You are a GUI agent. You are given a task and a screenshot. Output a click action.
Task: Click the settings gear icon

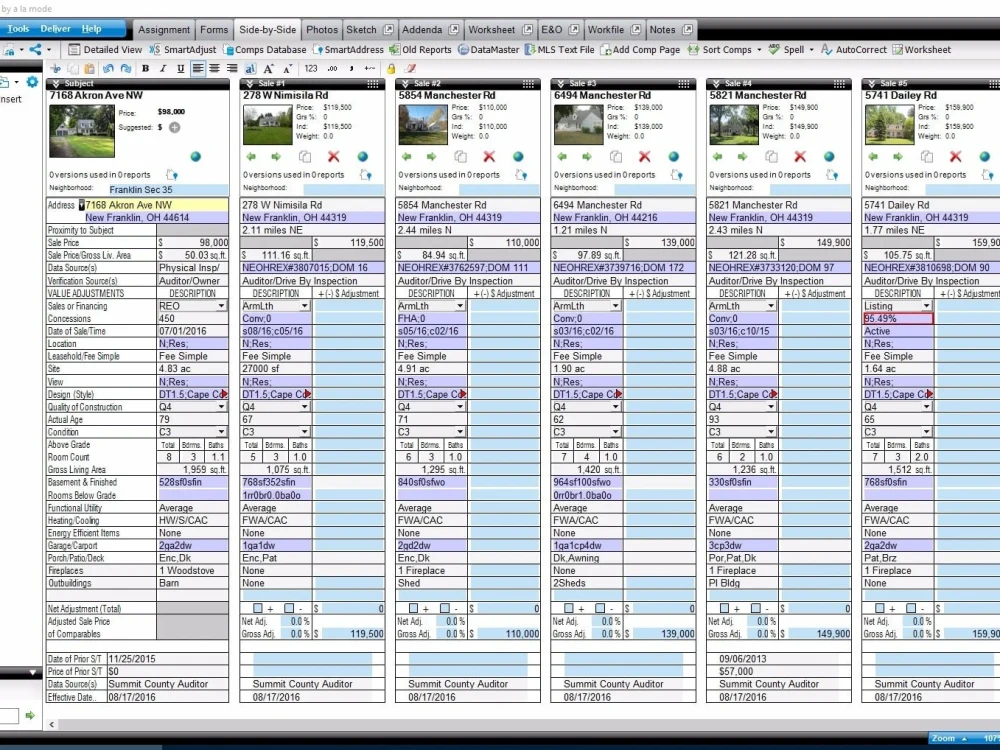point(32,82)
